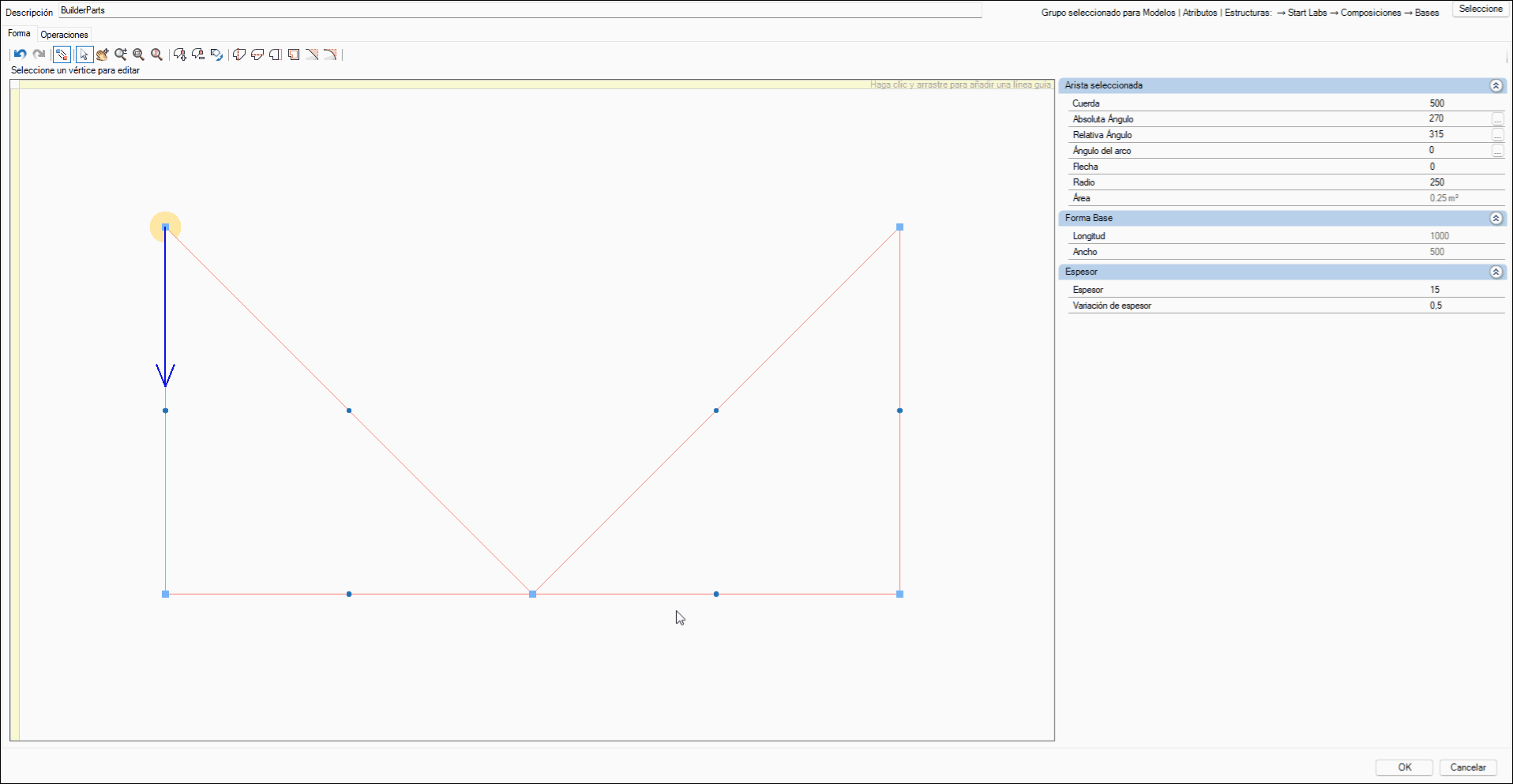This screenshot has width=1513, height=784.
Task: Select the left diagonal edge midpoint
Action: 349,411
